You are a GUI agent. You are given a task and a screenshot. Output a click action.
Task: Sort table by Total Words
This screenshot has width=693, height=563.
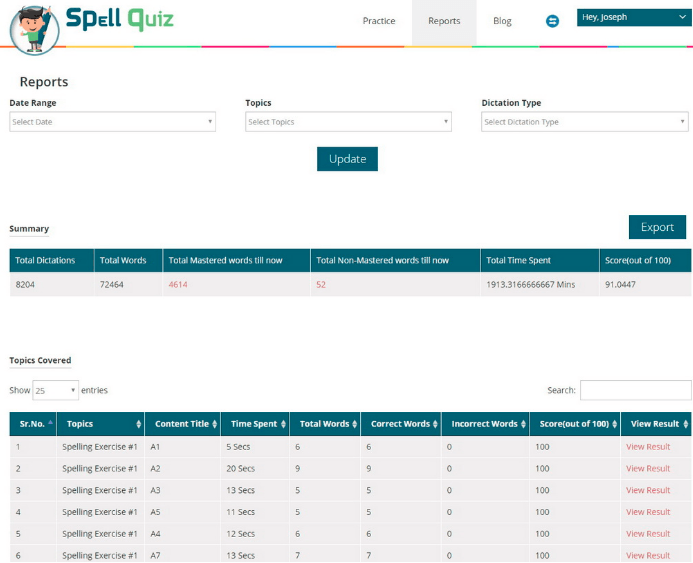pos(354,424)
